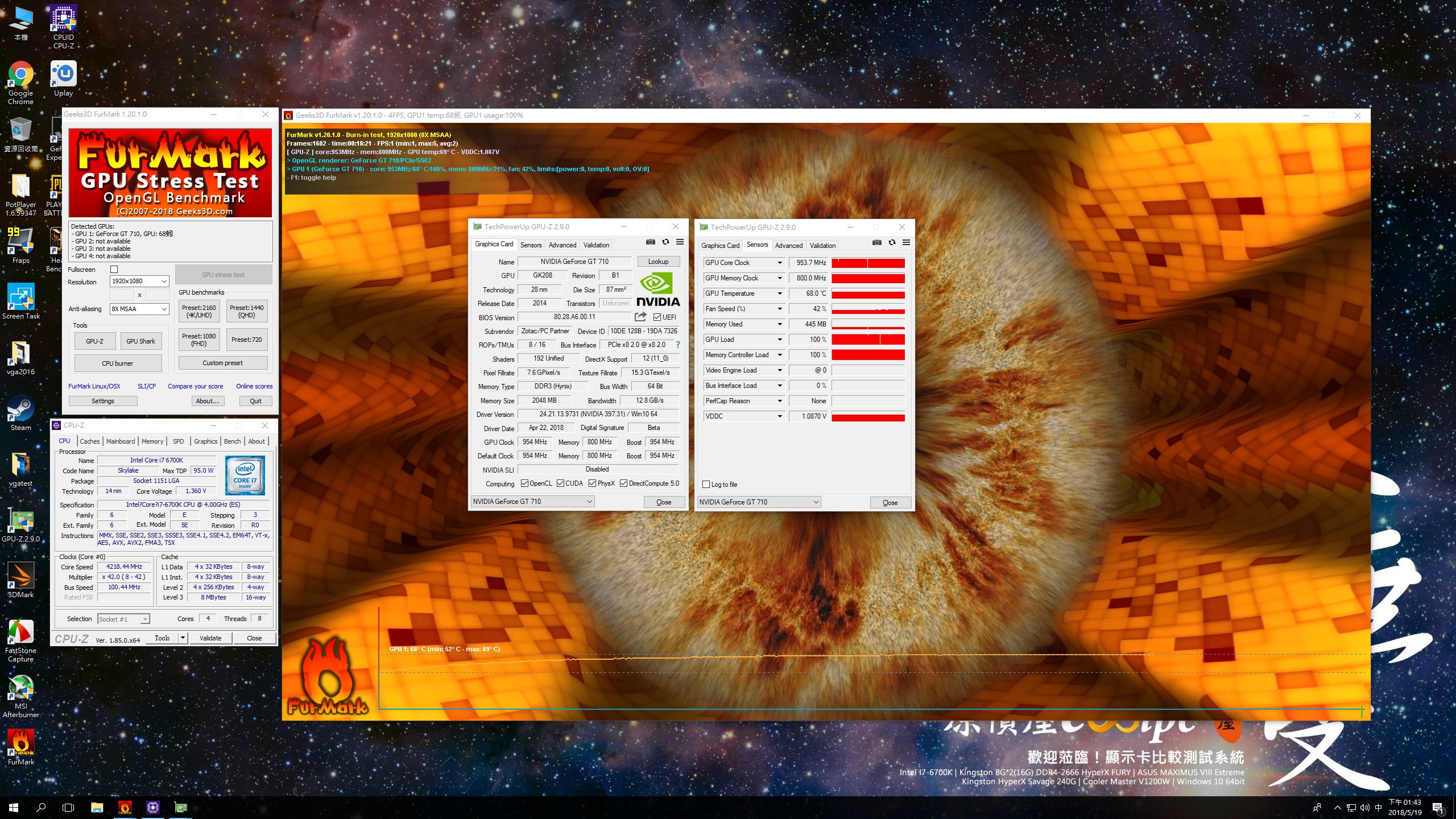The height and width of the screenshot is (819, 1456).
Task: Click Compare your score link
Action: point(195,386)
